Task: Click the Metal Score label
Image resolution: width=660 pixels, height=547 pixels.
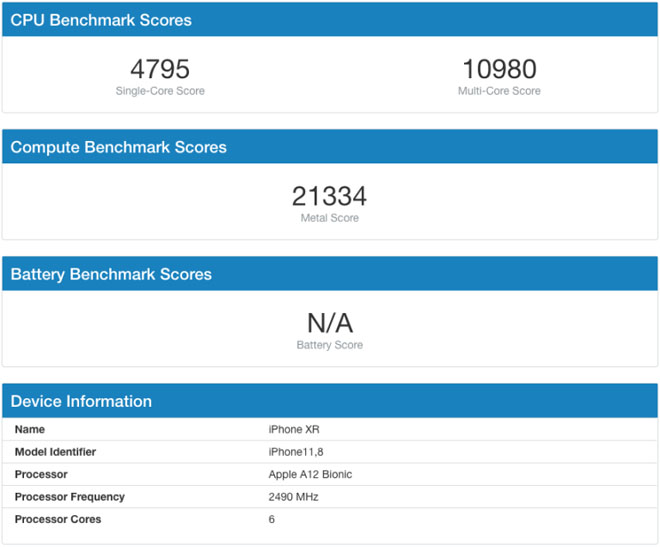Action: pyautogui.click(x=329, y=218)
